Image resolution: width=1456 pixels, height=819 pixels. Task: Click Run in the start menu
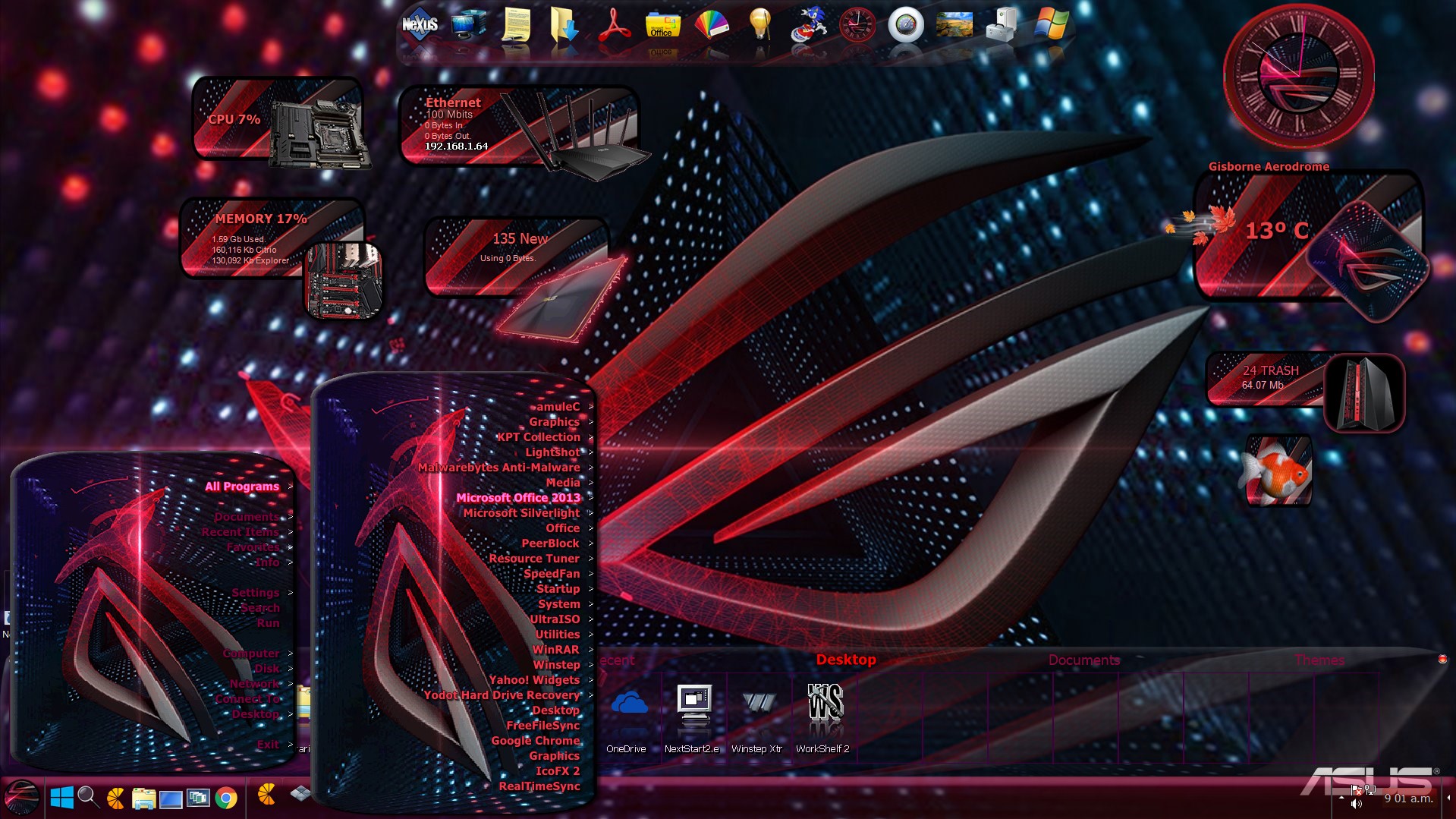click(268, 623)
